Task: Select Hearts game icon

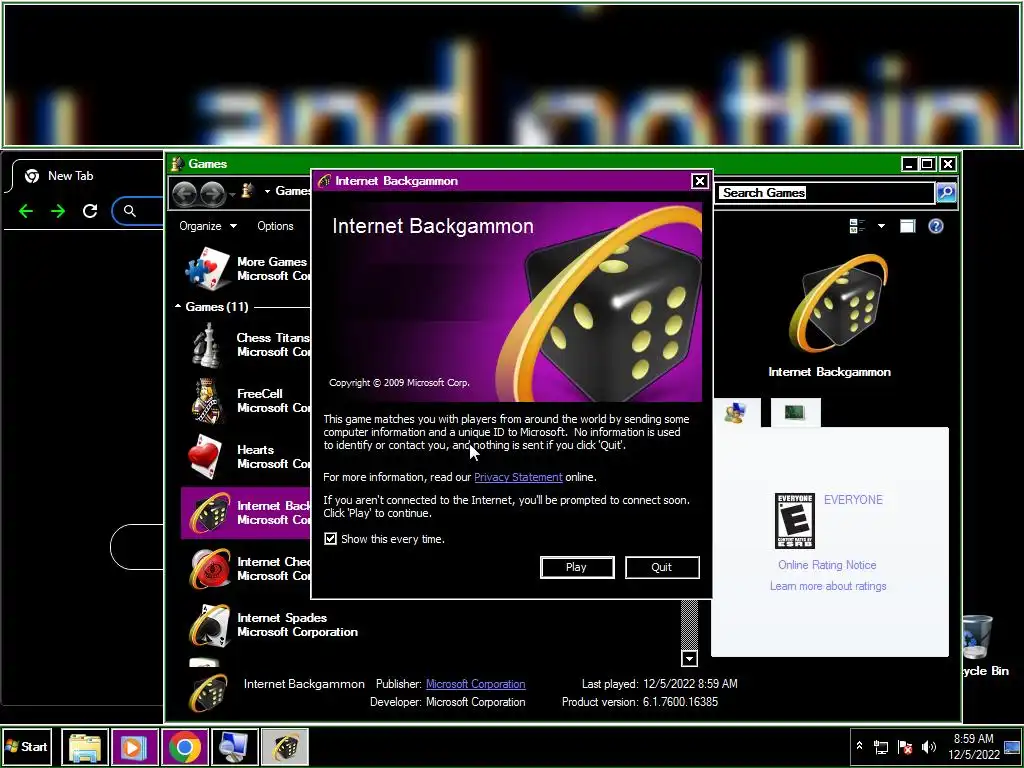Action: (205, 456)
